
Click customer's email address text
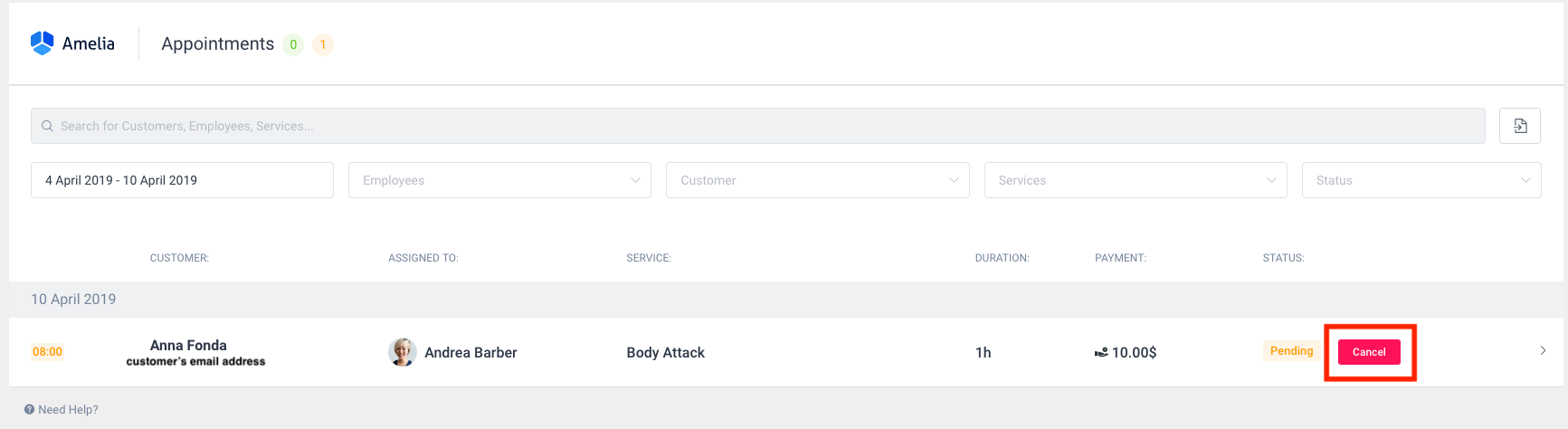(x=195, y=361)
